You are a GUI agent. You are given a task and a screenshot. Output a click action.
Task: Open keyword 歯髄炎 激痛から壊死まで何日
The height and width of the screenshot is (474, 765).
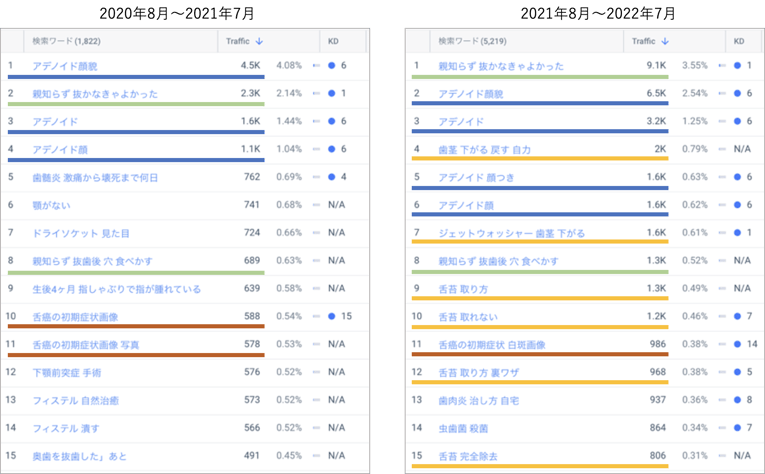tap(95, 178)
